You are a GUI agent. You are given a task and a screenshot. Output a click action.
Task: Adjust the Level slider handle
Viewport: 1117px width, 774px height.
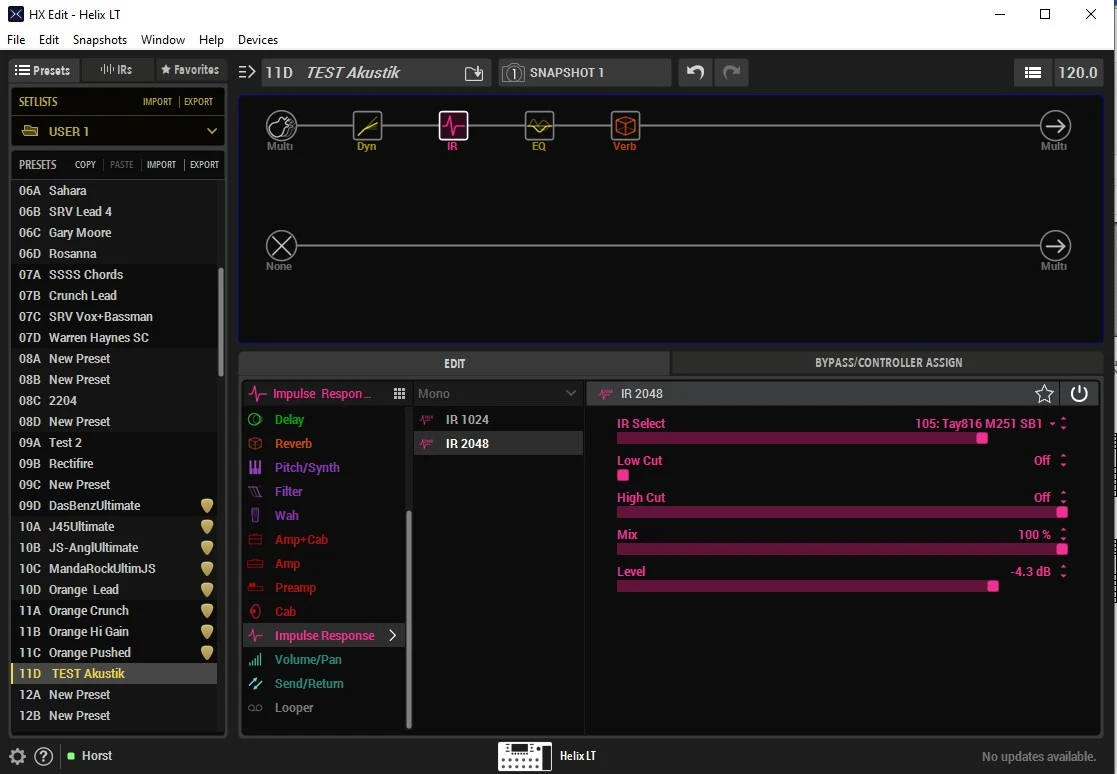click(993, 586)
